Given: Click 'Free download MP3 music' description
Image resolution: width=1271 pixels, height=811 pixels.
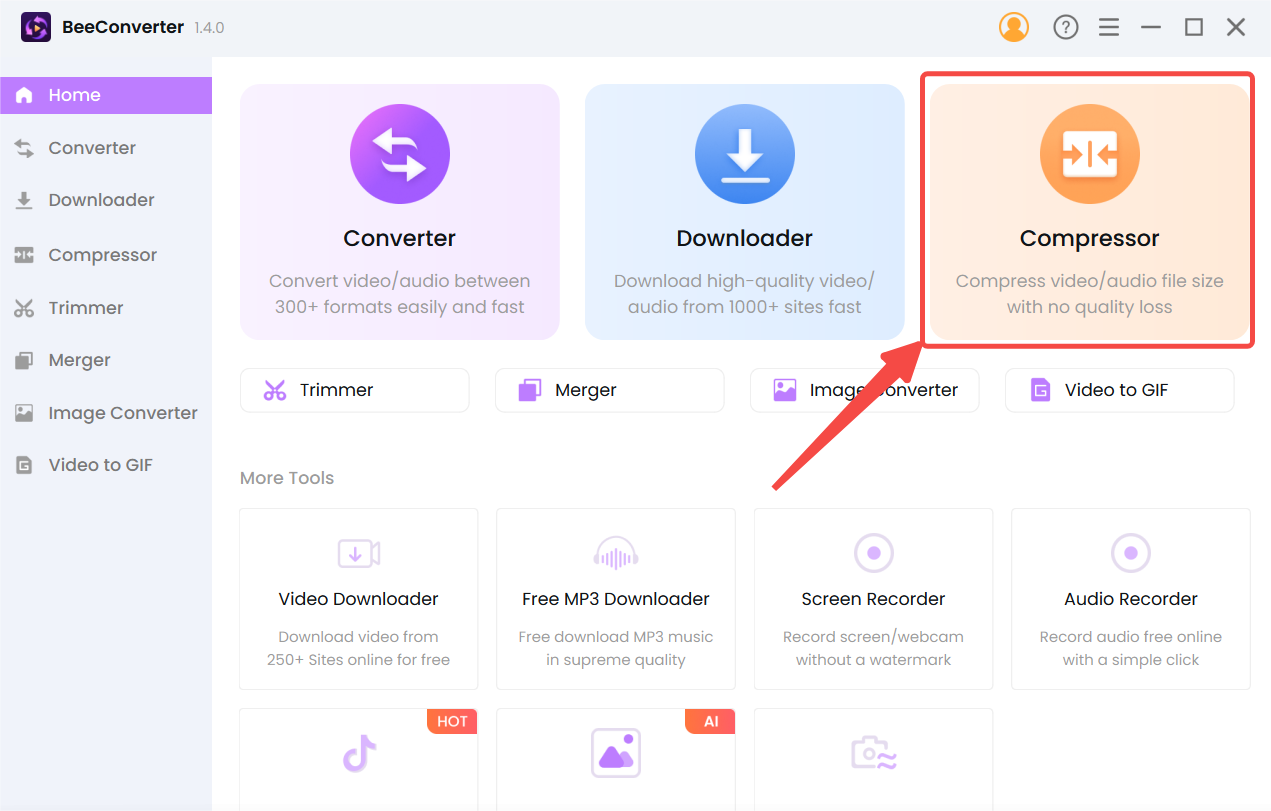Looking at the screenshot, I should pyautogui.click(x=616, y=648).
